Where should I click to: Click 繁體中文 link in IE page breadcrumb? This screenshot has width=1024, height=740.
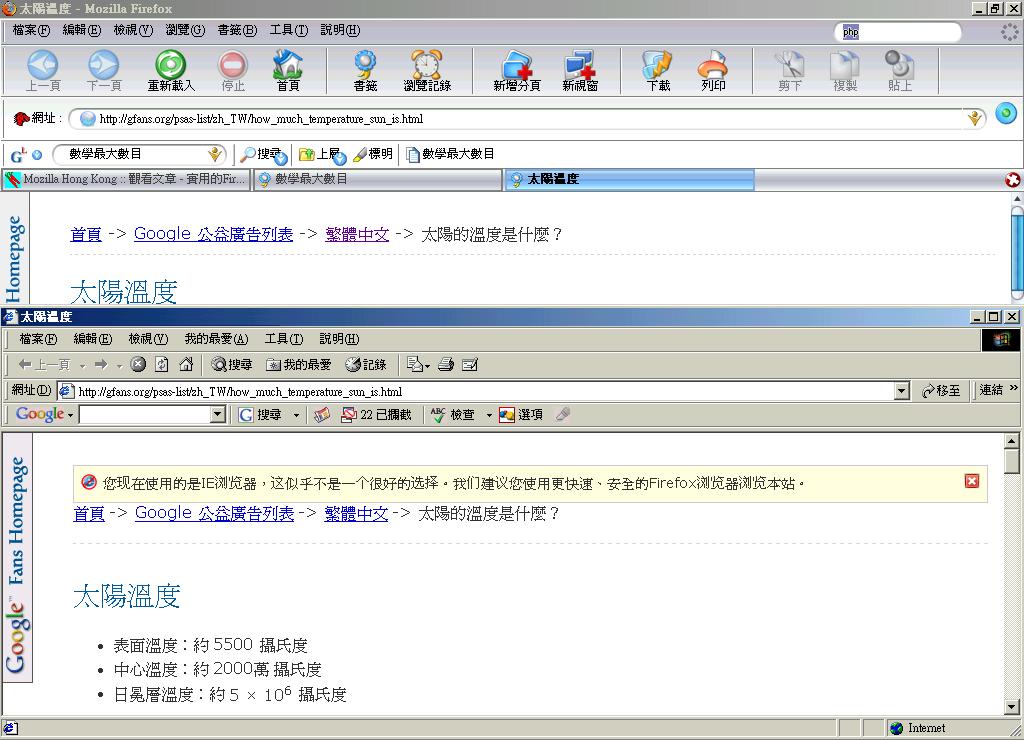[356, 514]
